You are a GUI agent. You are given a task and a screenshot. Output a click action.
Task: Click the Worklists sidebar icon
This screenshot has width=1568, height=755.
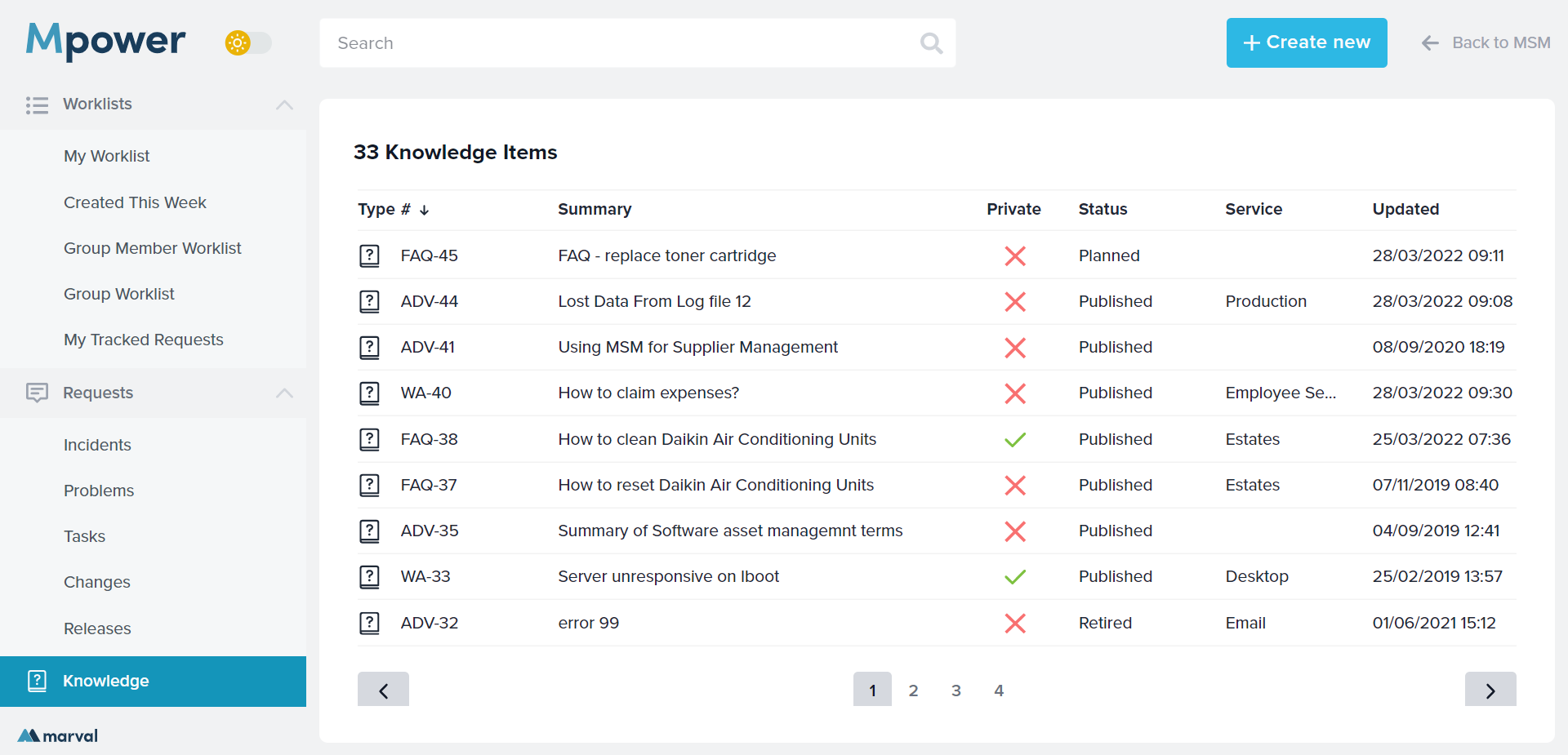click(x=37, y=104)
